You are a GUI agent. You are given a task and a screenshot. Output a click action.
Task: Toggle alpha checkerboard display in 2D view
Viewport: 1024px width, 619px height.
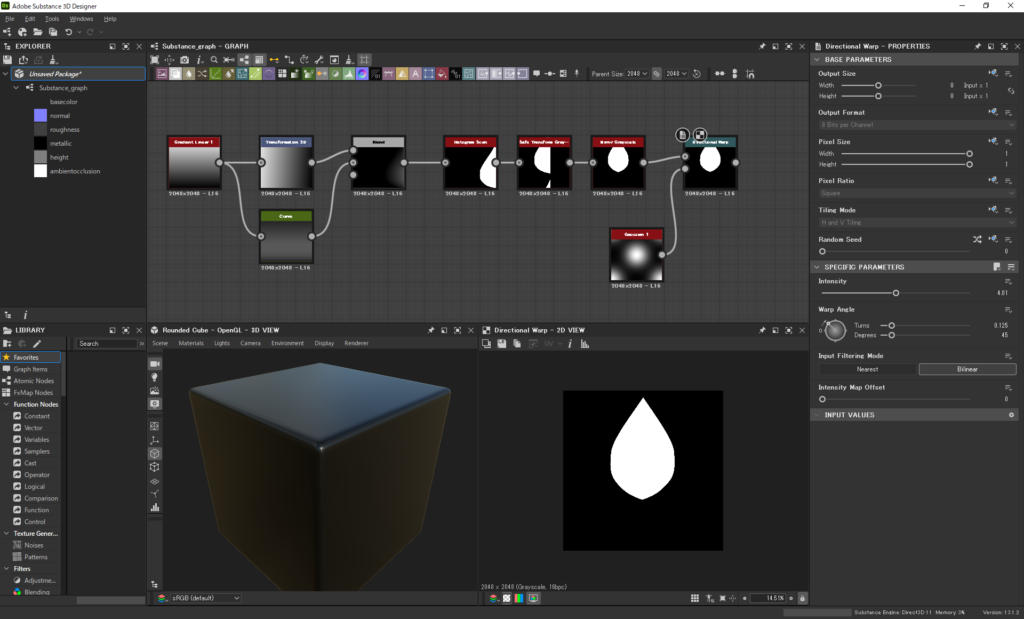tap(506, 598)
